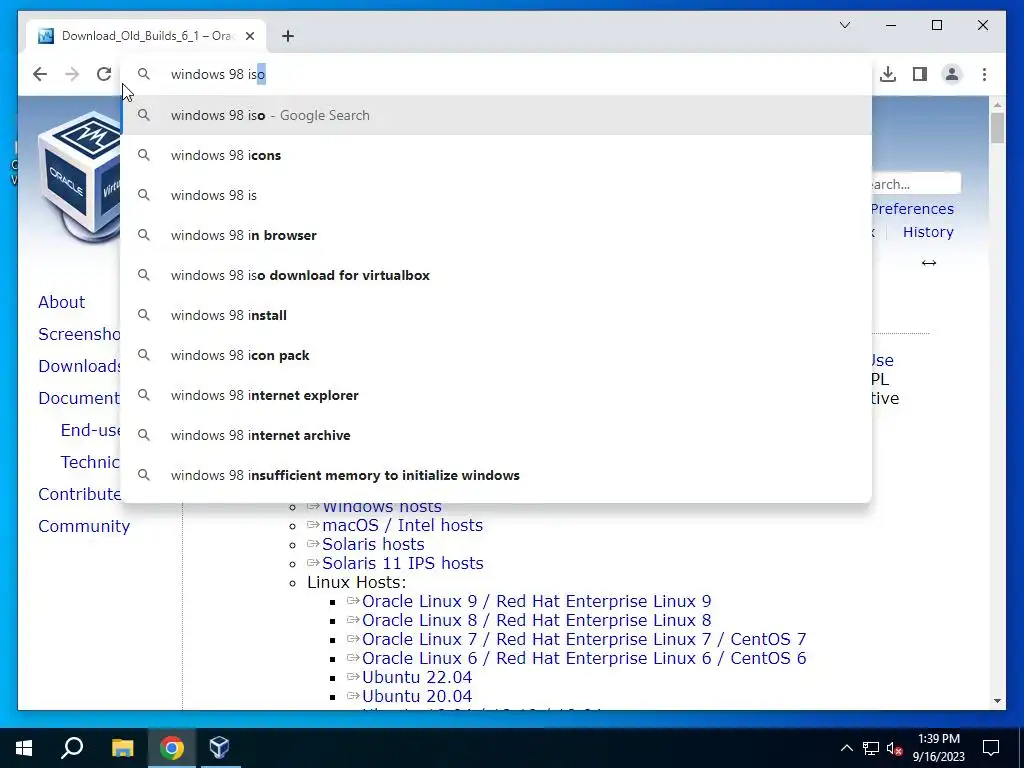The height and width of the screenshot is (768, 1024).
Task: Choose the 'windows 98 icon pack' suggestion
Action: tap(496, 355)
